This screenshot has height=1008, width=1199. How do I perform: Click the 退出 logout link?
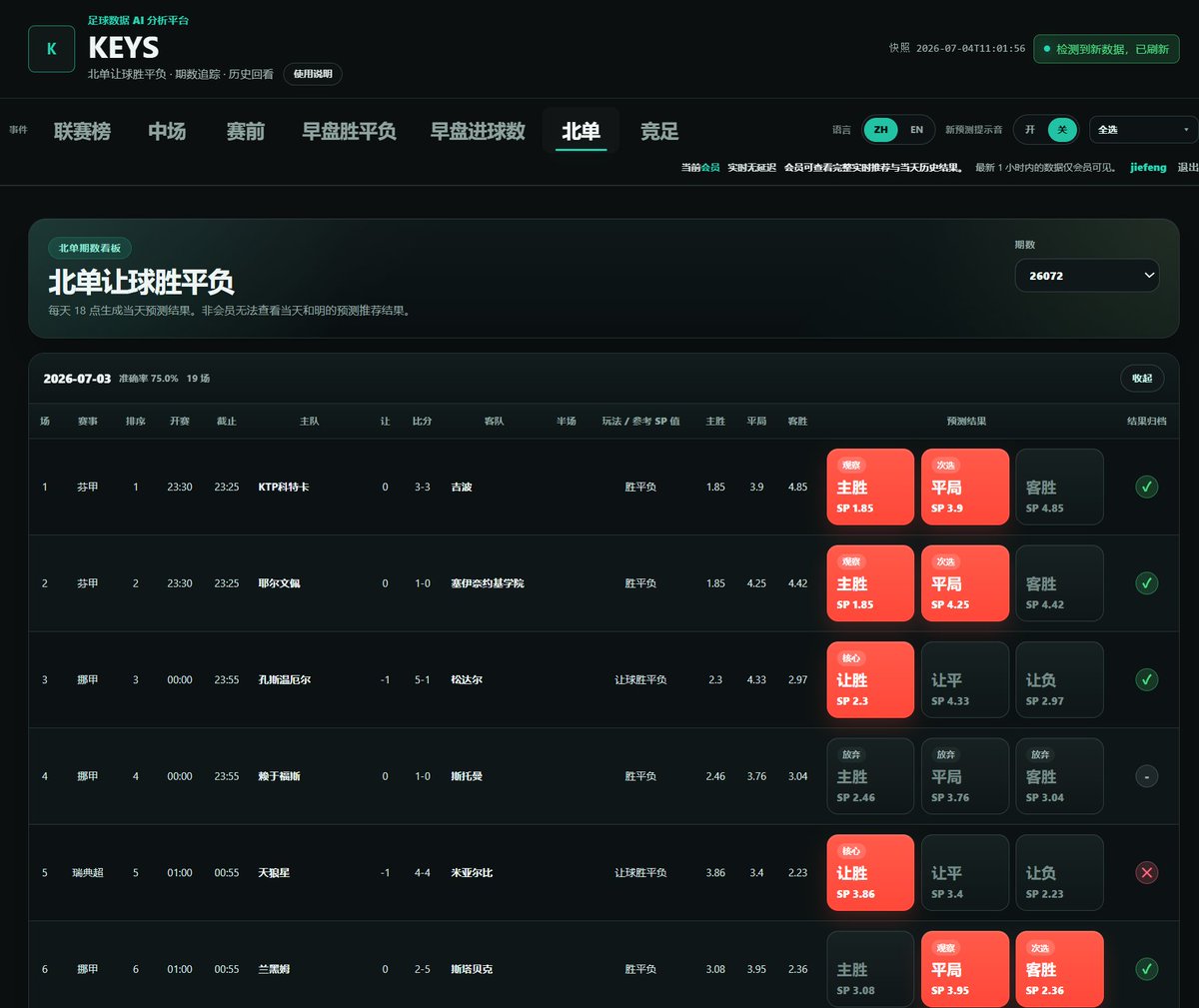[1187, 168]
